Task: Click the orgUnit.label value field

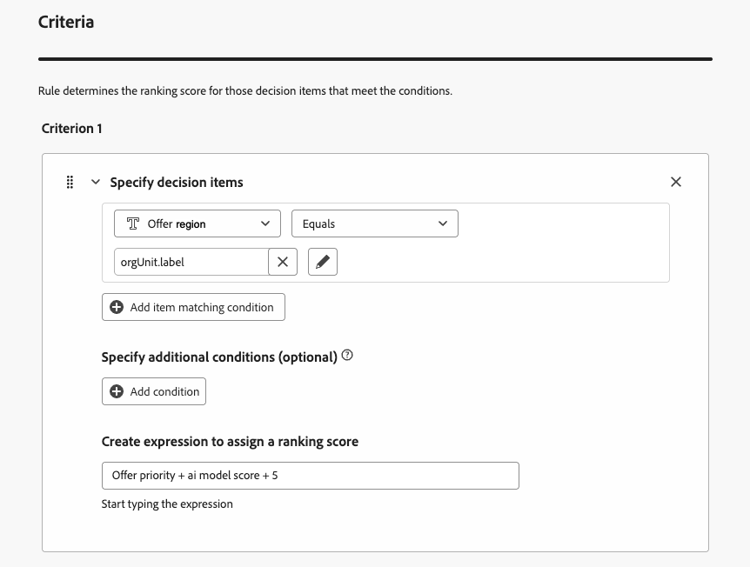Action: point(190,262)
